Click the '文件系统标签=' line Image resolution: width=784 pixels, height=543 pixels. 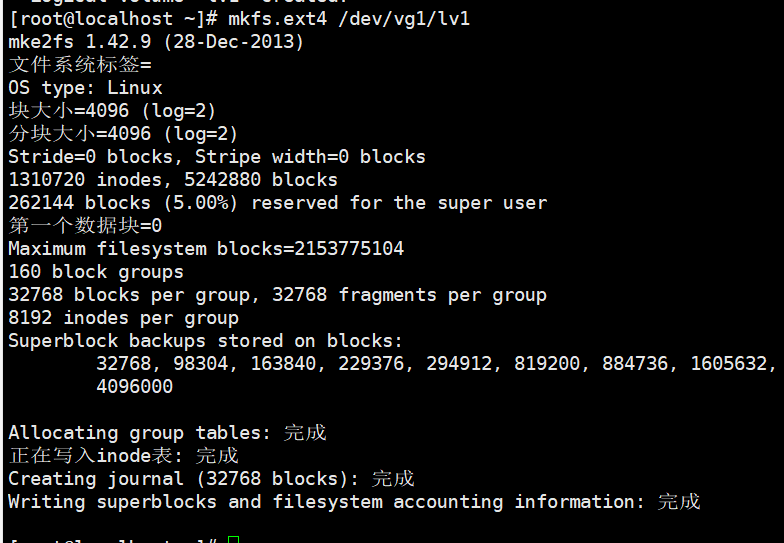(80, 64)
